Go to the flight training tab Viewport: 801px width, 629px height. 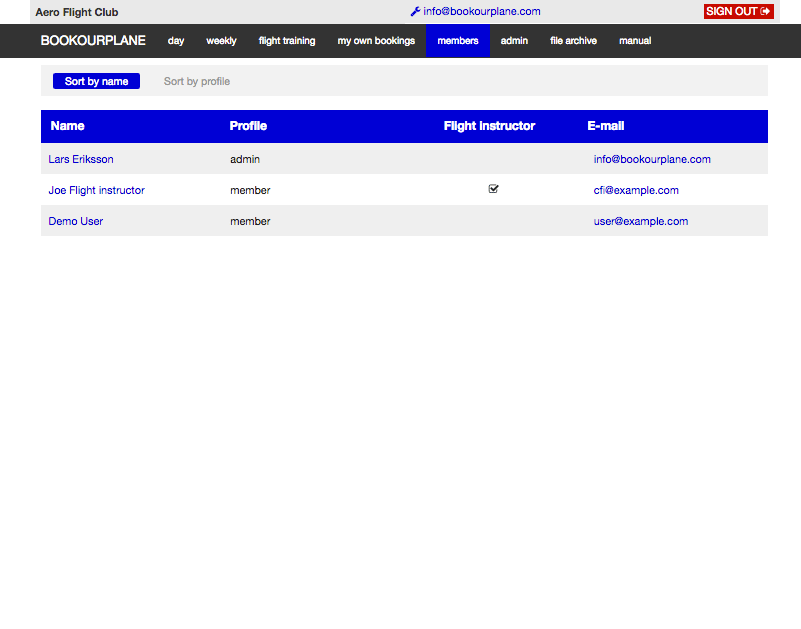[x=287, y=41]
